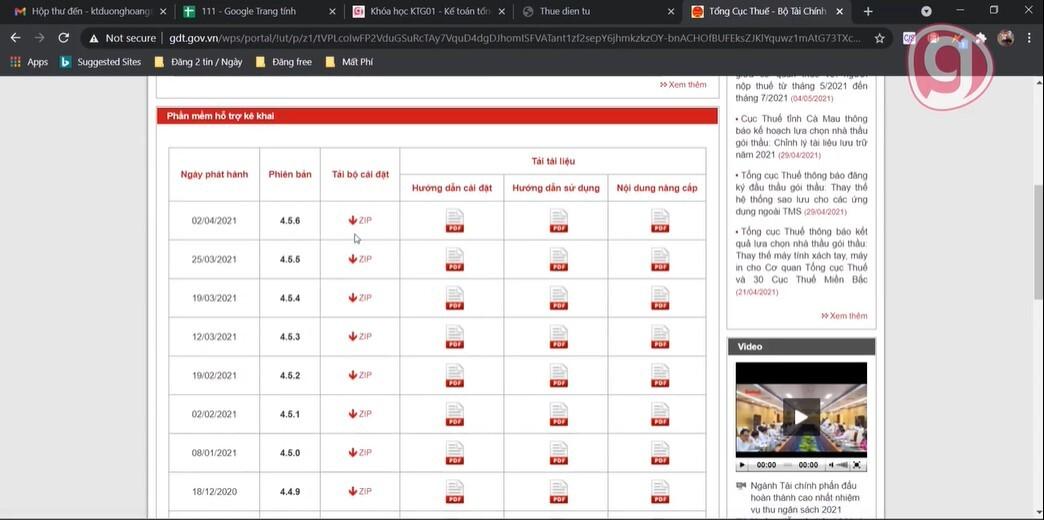This screenshot has height=520, width=1044.
Task: Open the Chrome profile avatar
Action: click(1005, 38)
